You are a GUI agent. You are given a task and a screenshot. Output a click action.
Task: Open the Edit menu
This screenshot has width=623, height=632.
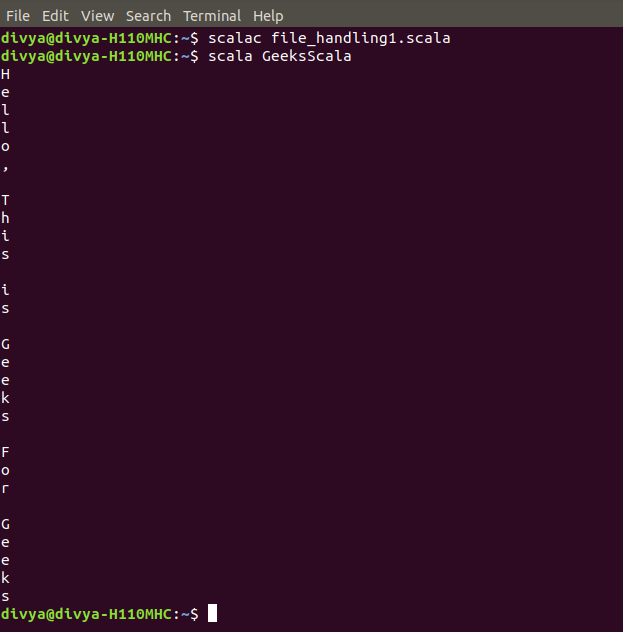point(55,16)
